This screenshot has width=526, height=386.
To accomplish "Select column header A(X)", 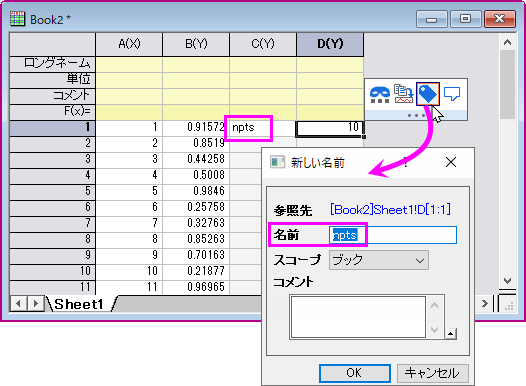I will point(129,44).
